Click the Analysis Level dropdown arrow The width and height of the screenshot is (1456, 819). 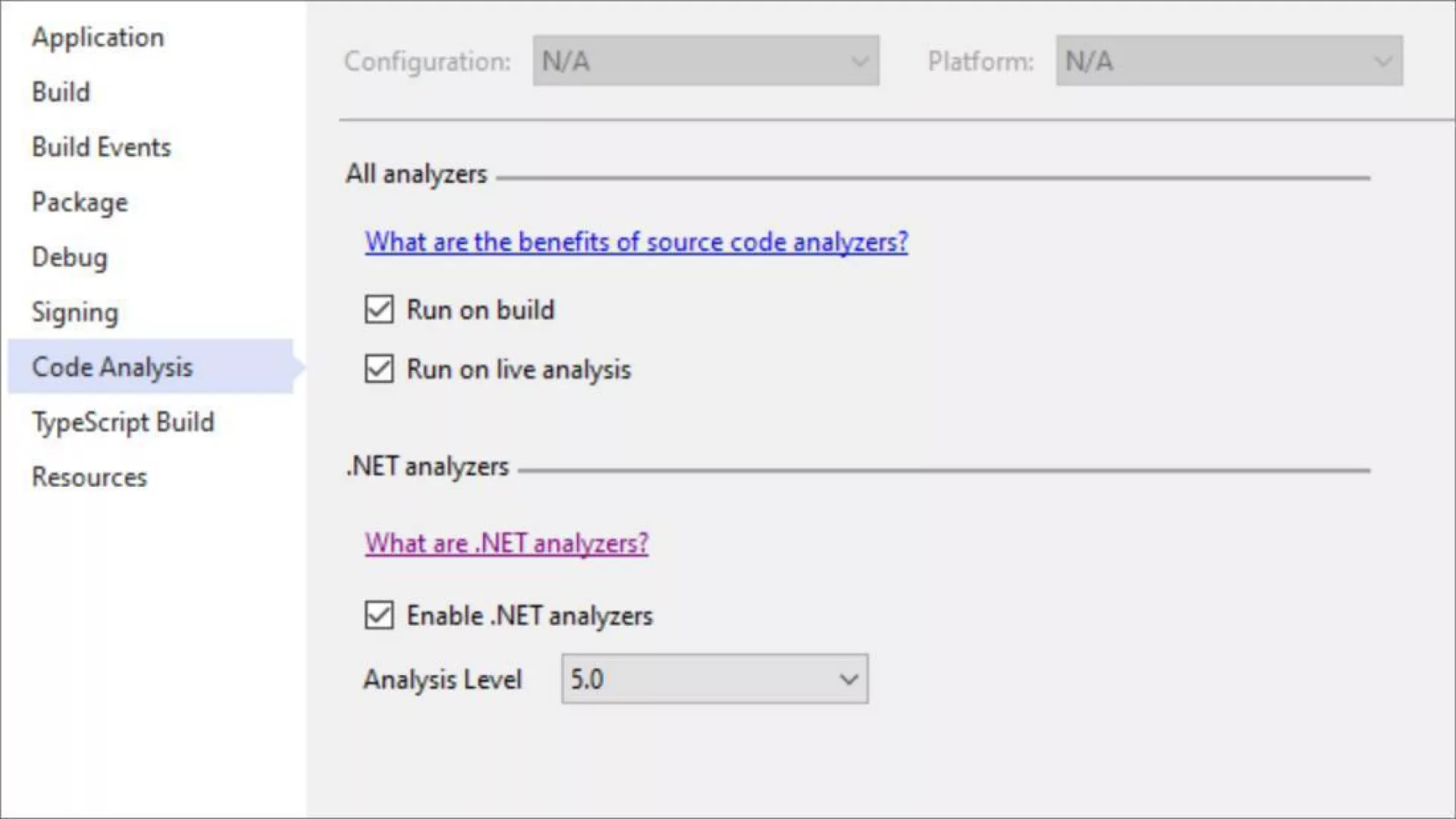[x=849, y=679]
